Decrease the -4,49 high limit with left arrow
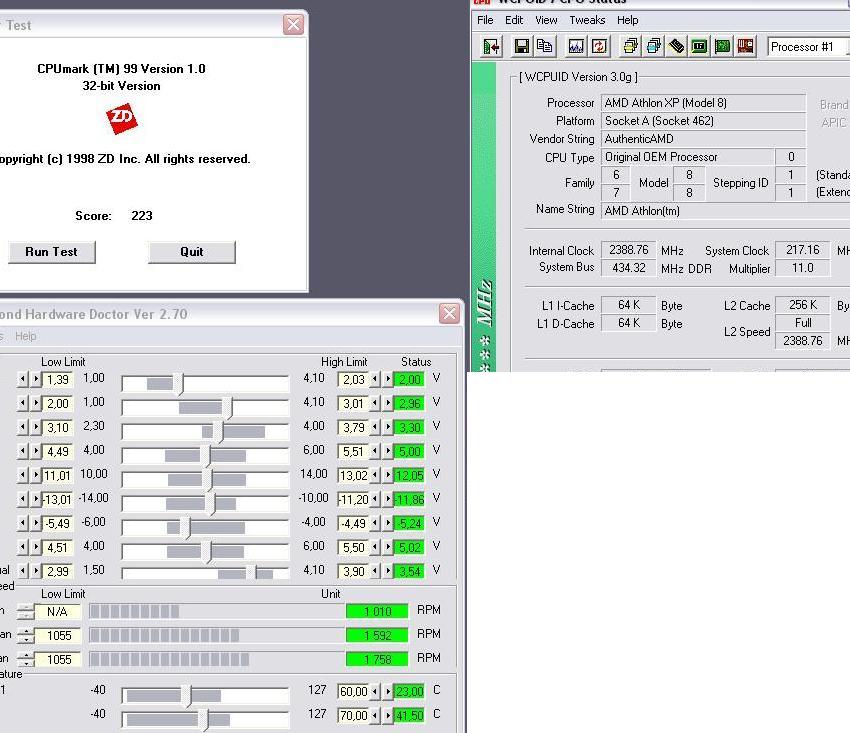Viewport: 850px width, 733px height. [x=375, y=523]
